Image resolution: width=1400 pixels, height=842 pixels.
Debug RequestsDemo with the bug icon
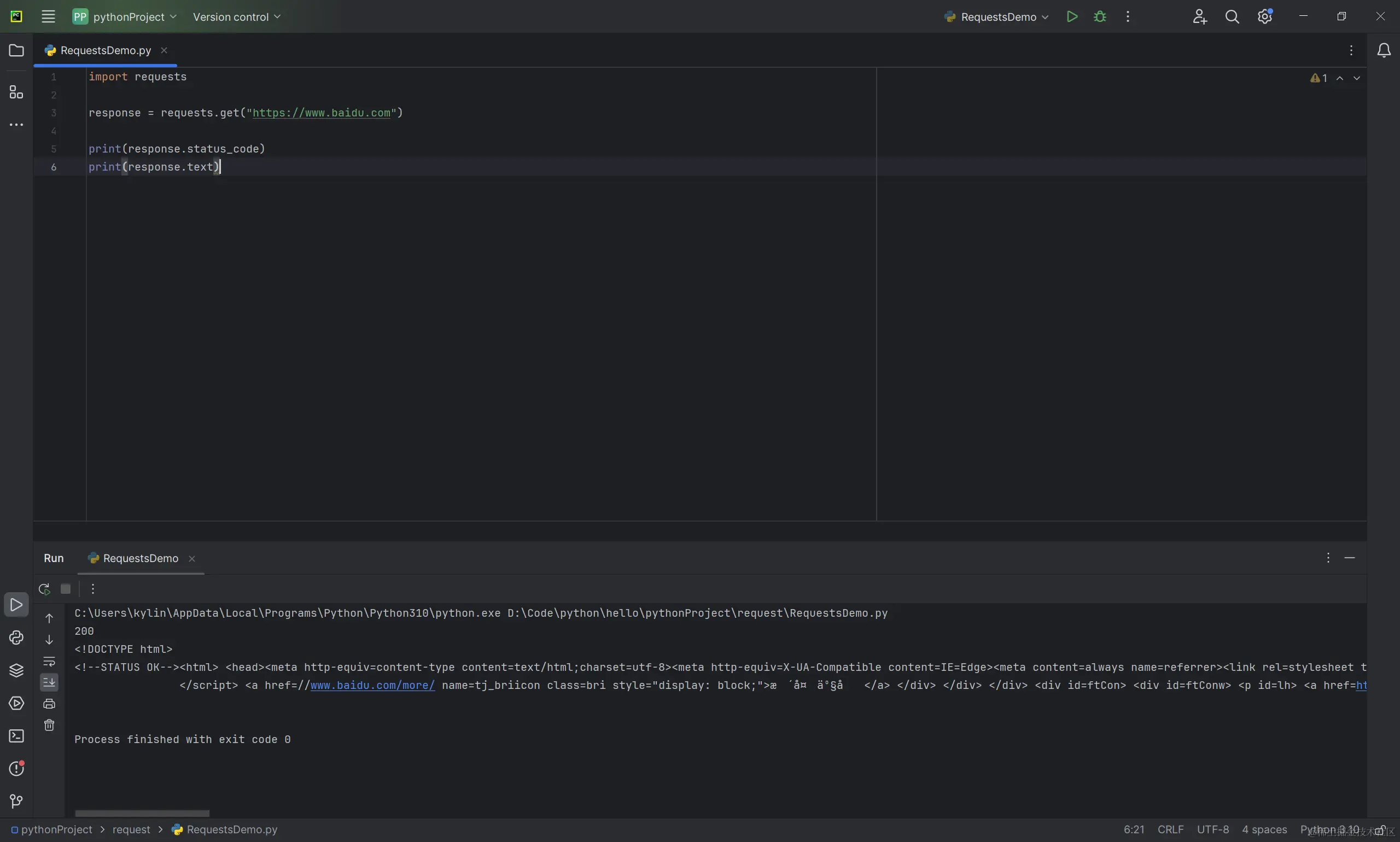tap(1099, 16)
